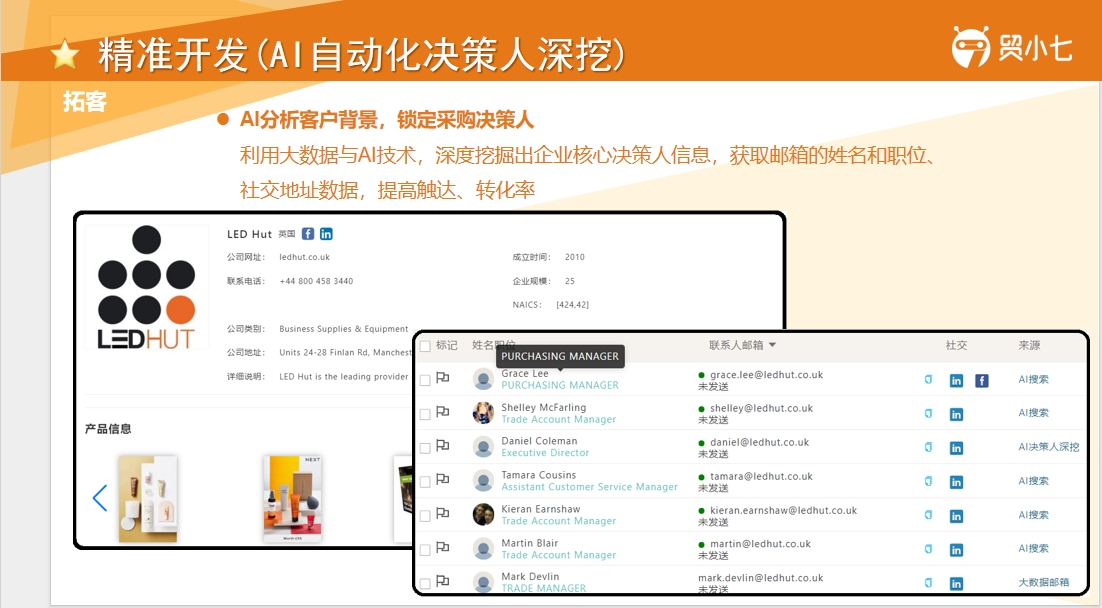This screenshot has height=608, width=1102.
Task: Check the Grace Lee row checkbox
Action: pyautogui.click(x=424, y=380)
